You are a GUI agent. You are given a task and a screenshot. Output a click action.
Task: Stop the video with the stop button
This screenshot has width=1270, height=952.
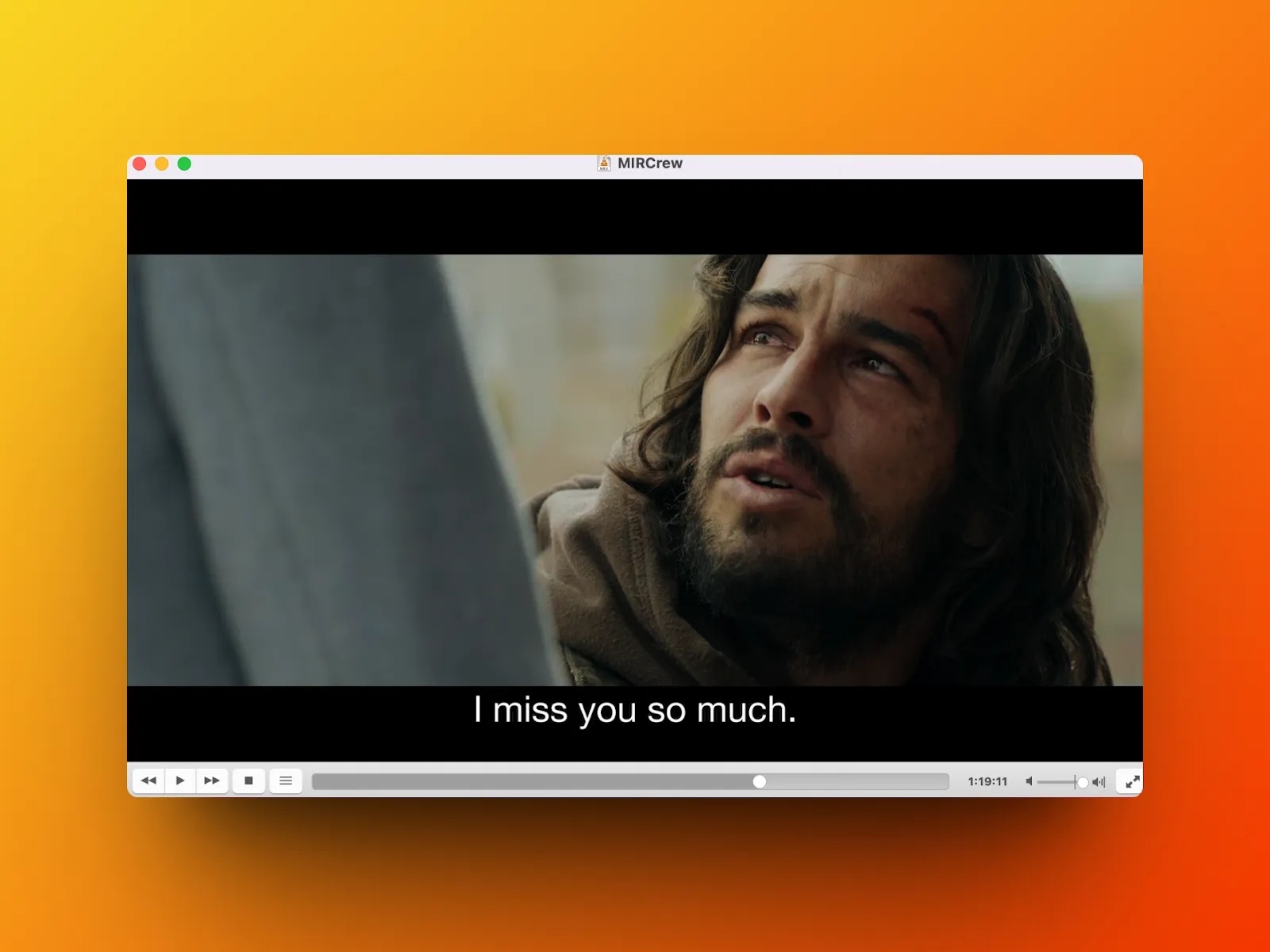tap(248, 781)
